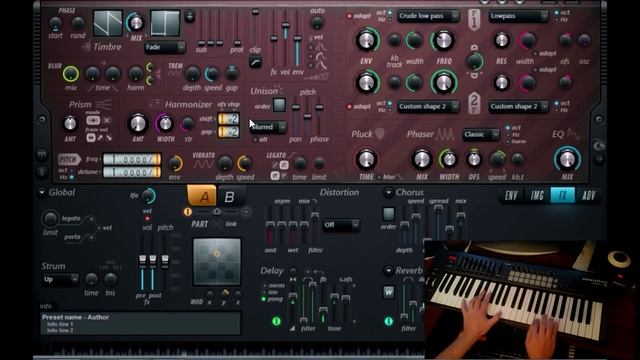Image resolution: width=640 pixels, height=360 pixels.
Task: Click the Reverb W button
Action: point(389,292)
